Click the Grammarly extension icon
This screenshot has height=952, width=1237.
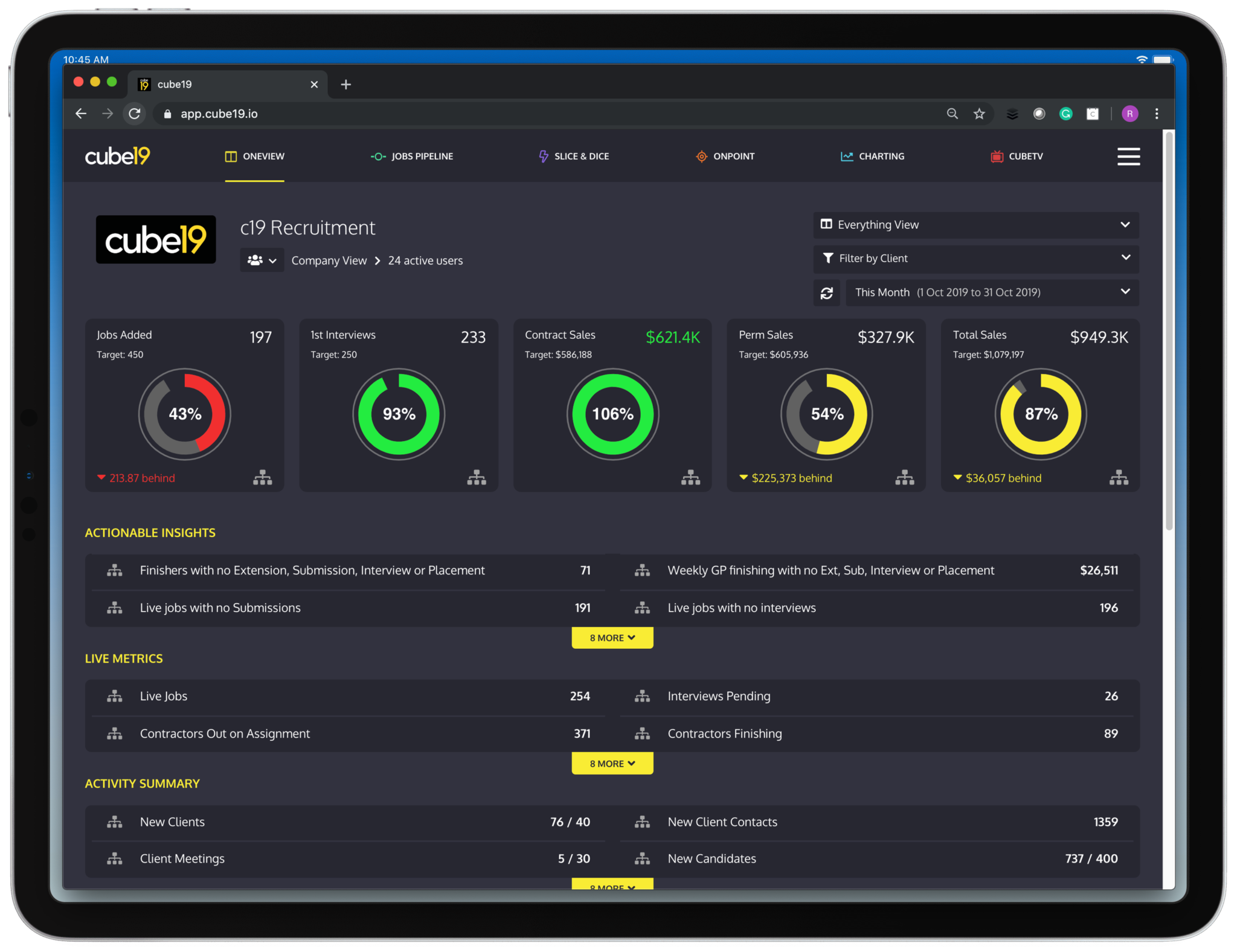pyautogui.click(x=1065, y=114)
